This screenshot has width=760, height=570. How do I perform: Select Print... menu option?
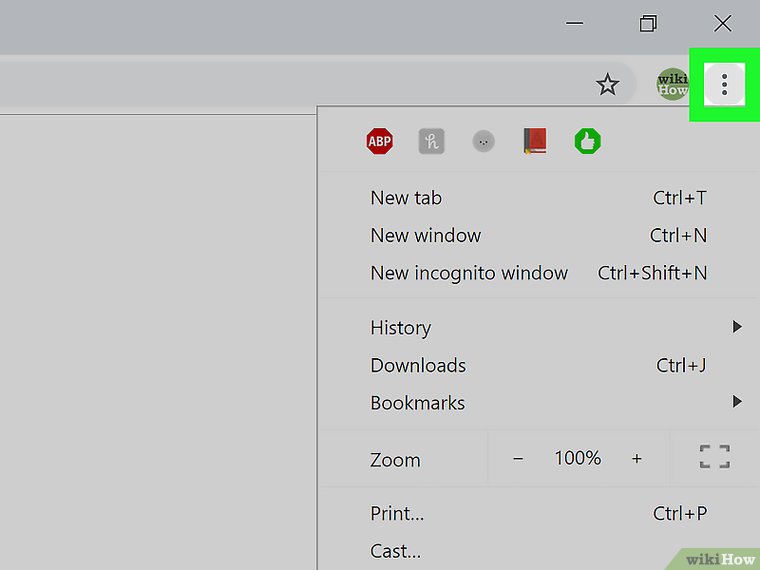(397, 513)
